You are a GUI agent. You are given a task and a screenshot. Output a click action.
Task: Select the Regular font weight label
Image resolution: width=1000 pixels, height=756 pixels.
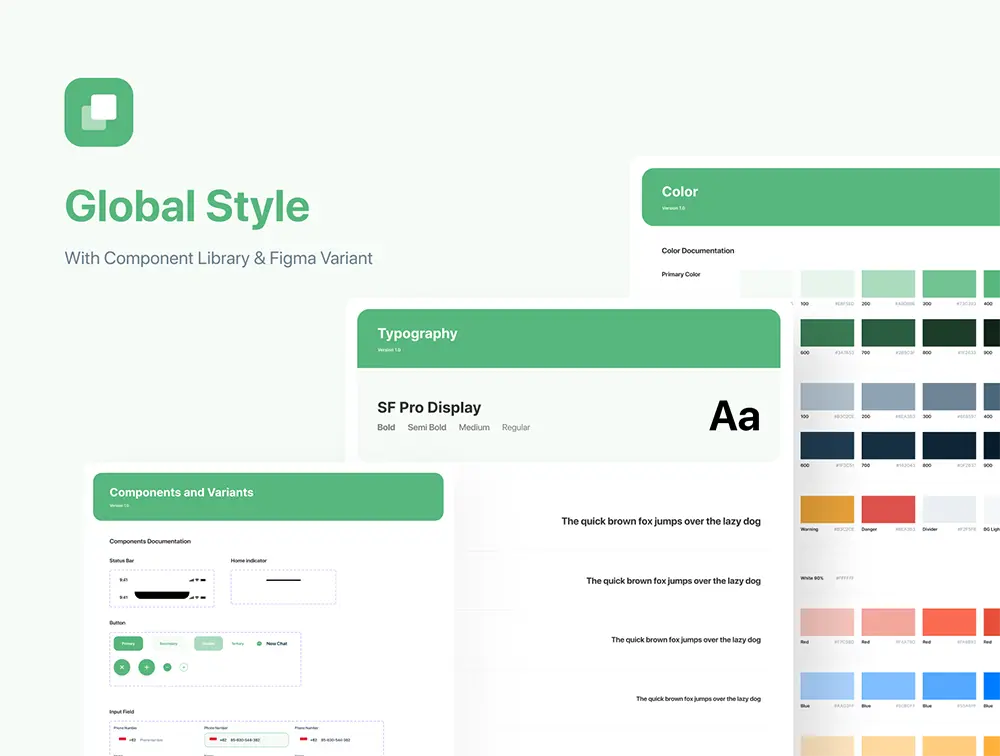click(x=516, y=428)
